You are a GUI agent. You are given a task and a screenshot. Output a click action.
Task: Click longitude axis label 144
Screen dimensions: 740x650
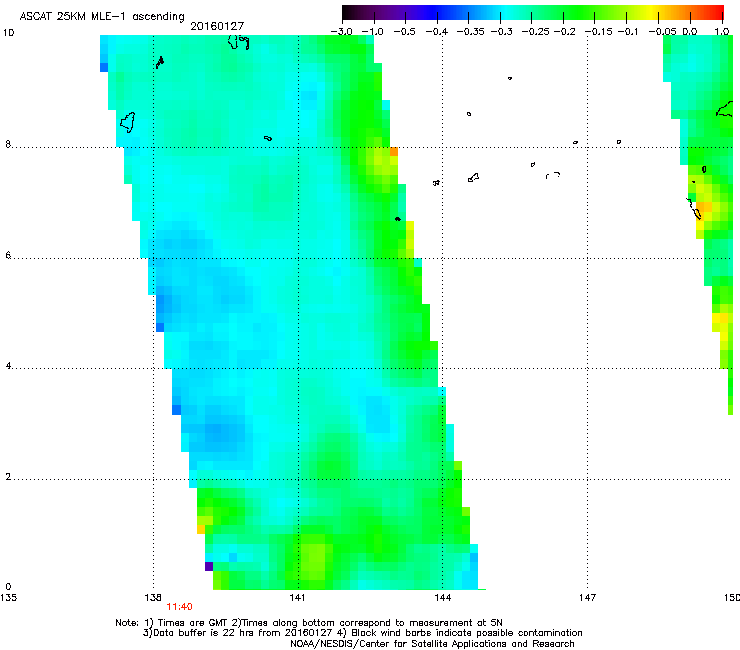click(443, 598)
